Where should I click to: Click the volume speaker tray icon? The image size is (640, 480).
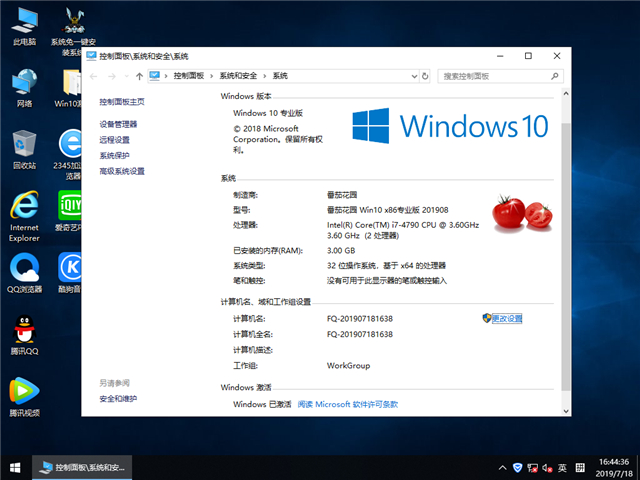[547, 468]
